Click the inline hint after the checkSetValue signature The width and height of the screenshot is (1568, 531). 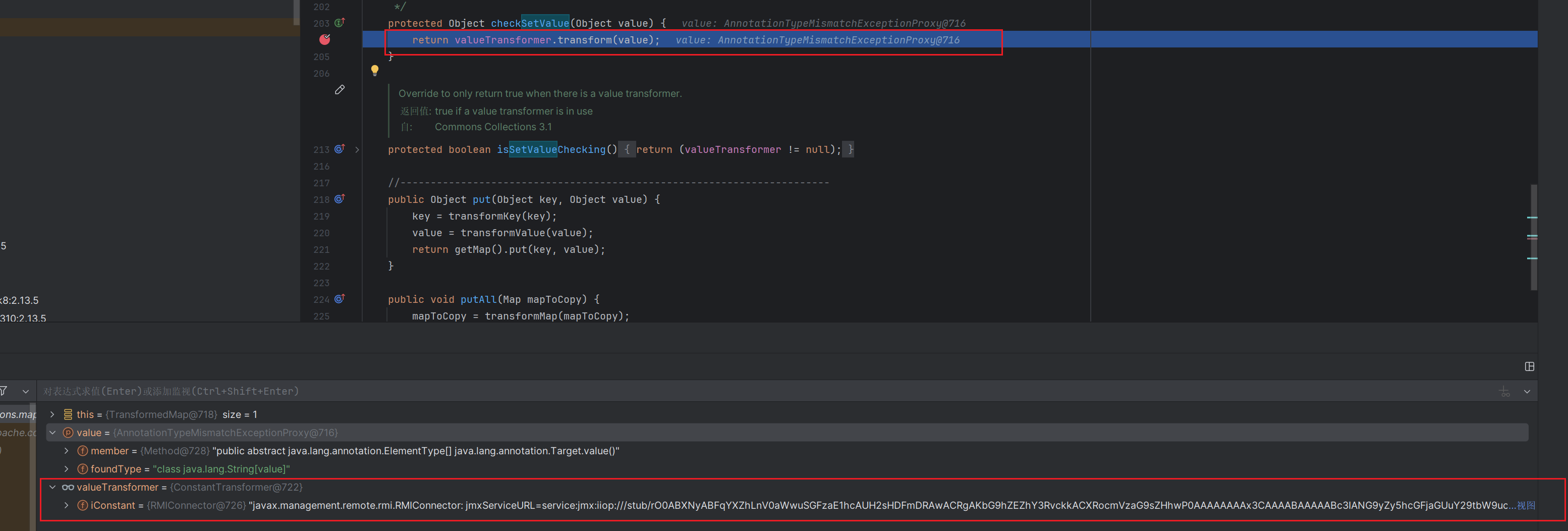[823, 23]
